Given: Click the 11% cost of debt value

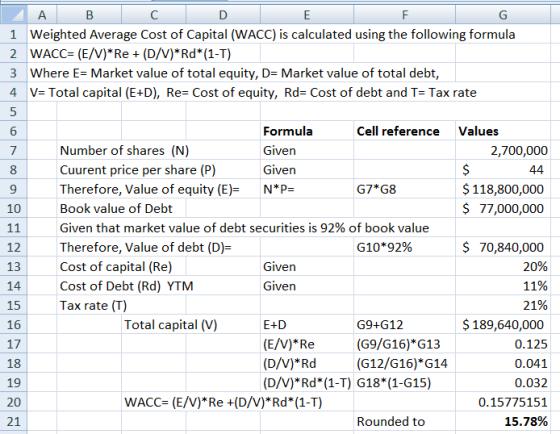Looking at the screenshot, I should pos(535,286).
